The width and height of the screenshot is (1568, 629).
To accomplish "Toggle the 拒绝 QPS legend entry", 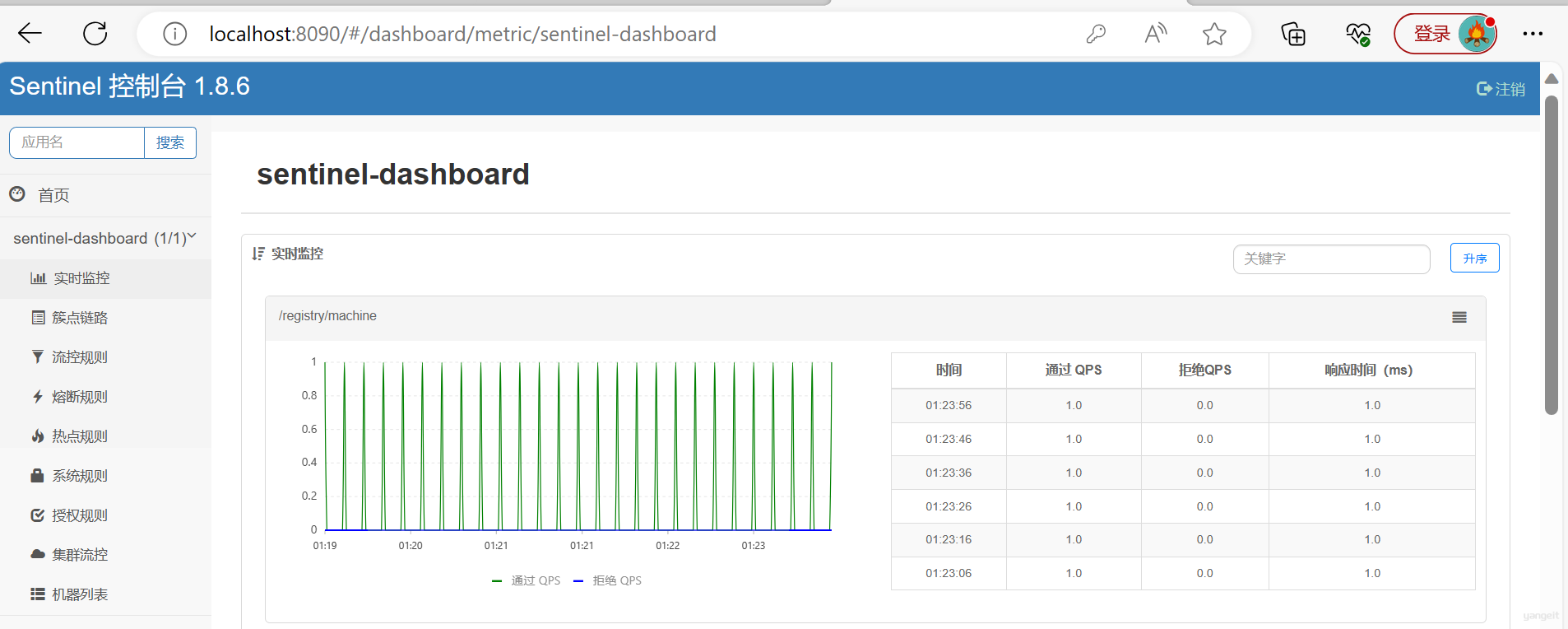I will tap(607, 580).
